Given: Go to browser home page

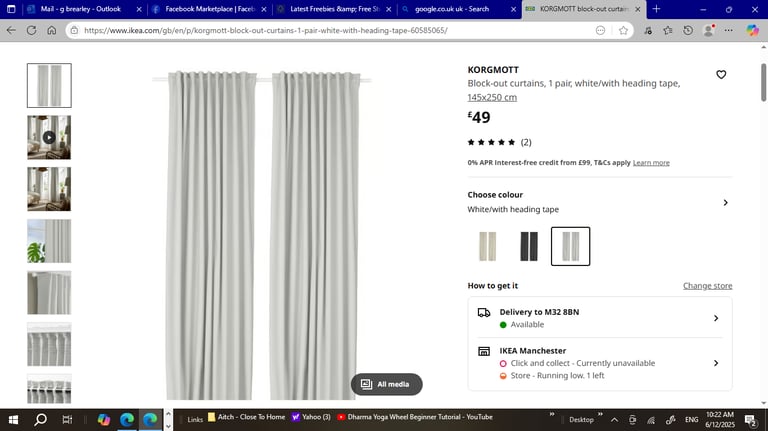Looking at the screenshot, I should point(51,30).
